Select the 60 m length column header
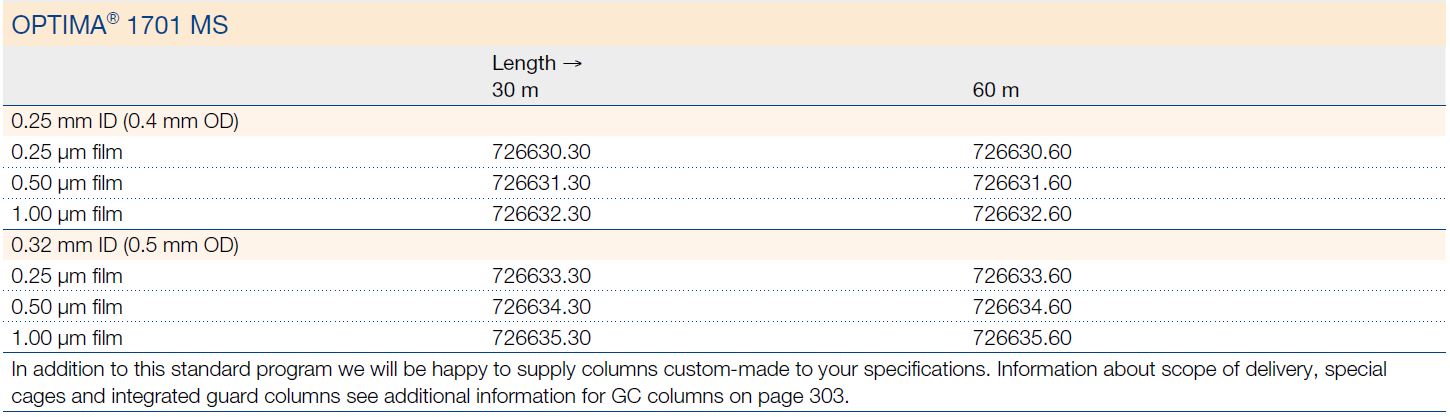 [x=996, y=90]
